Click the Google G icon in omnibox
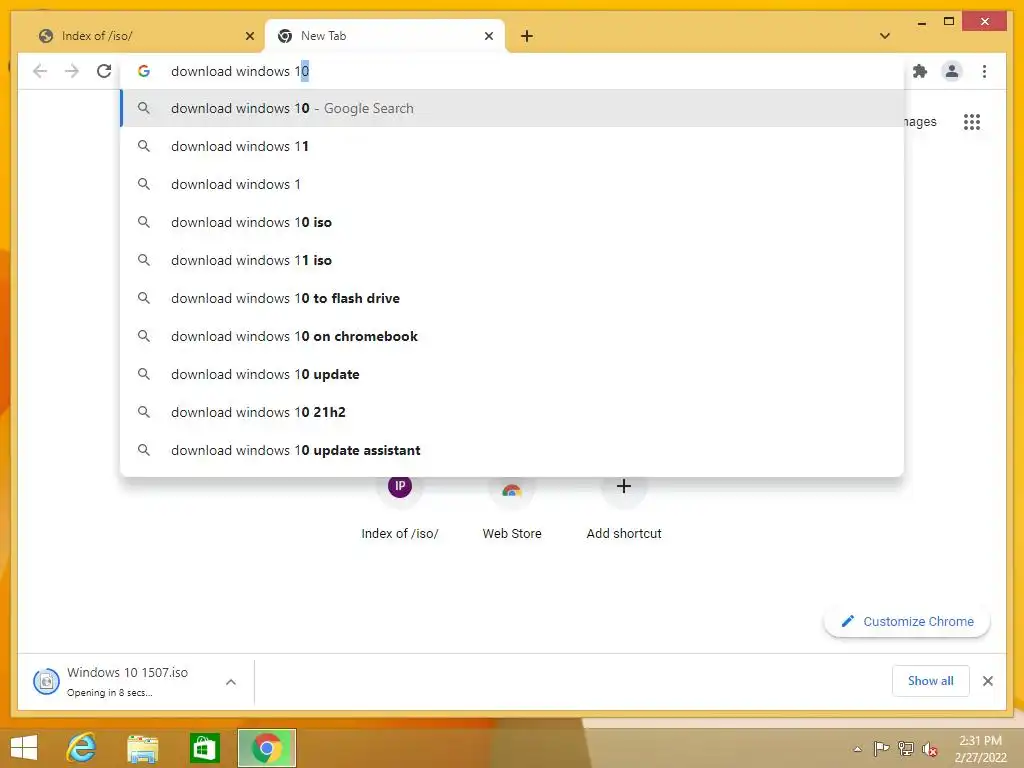 pos(144,71)
